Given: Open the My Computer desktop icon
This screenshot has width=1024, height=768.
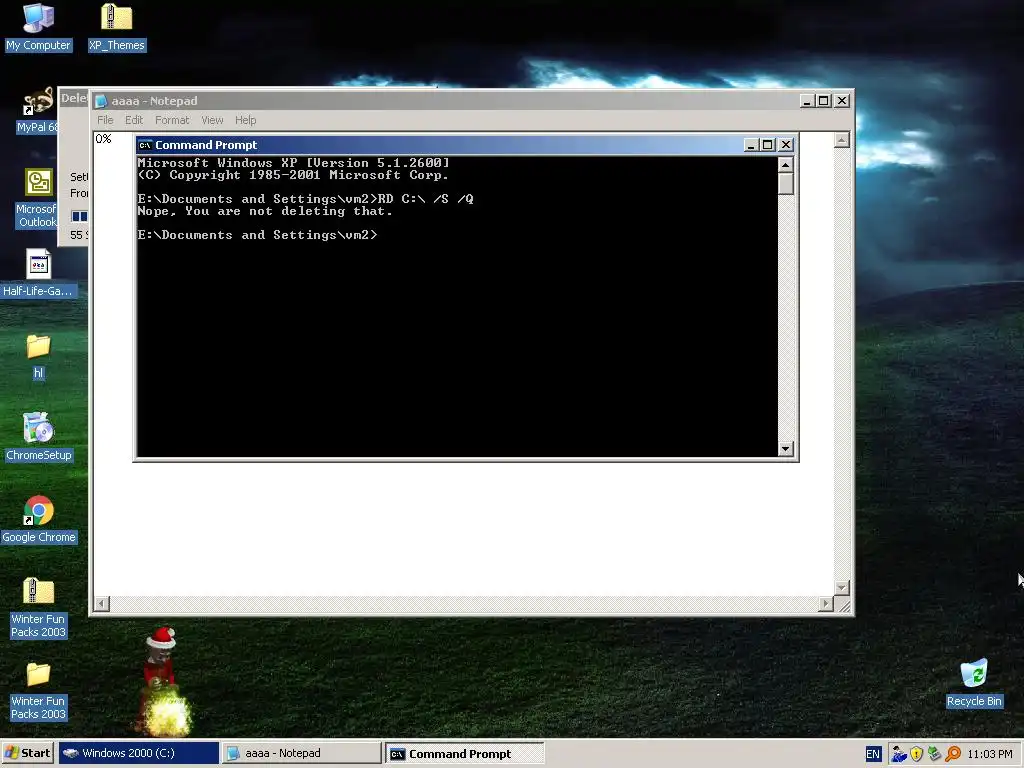Looking at the screenshot, I should (38, 27).
